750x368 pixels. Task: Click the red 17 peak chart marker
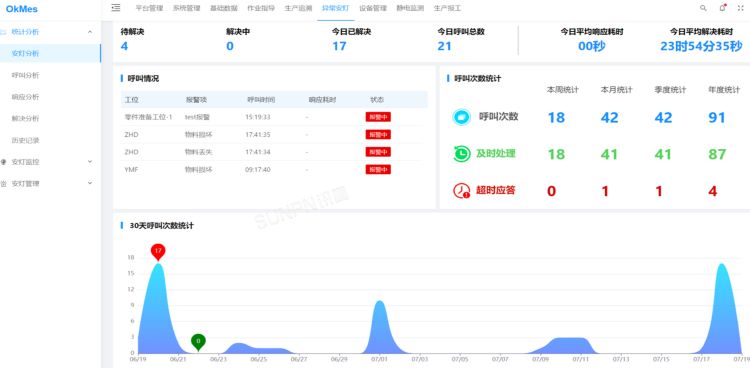click(x=158, y=252)
